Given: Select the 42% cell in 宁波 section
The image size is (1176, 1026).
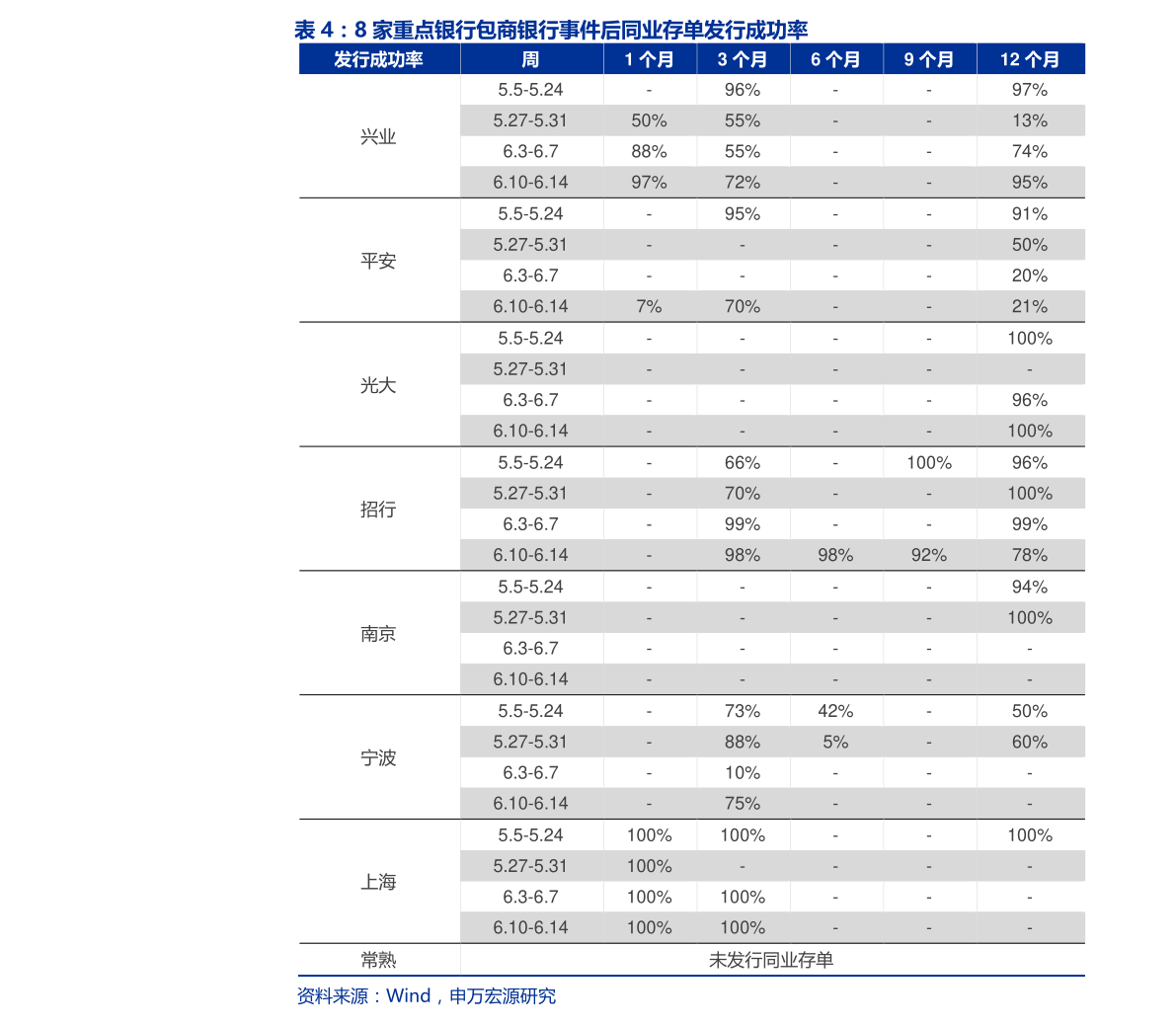Looking at the screenshot, I should 835,711.
